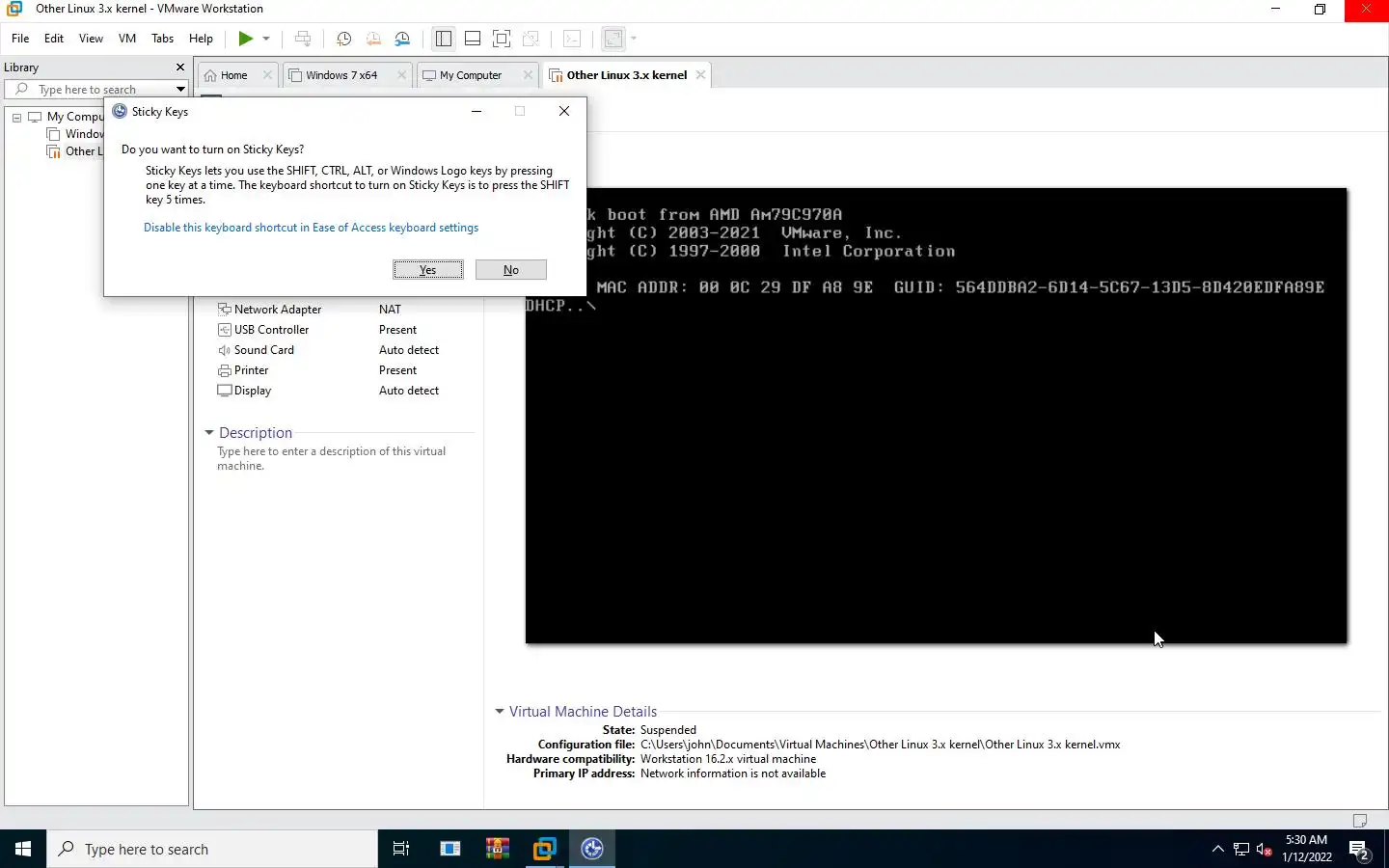Click the description text entry area
This screenshot has height=868, width=1389.
click(x=332, y=458)
